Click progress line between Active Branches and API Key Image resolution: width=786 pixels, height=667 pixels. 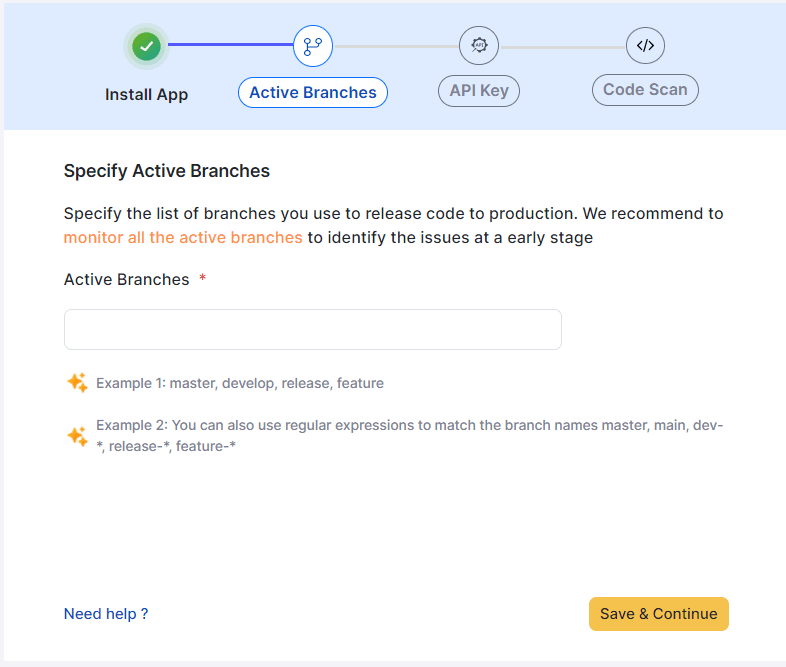pos(395,45)
